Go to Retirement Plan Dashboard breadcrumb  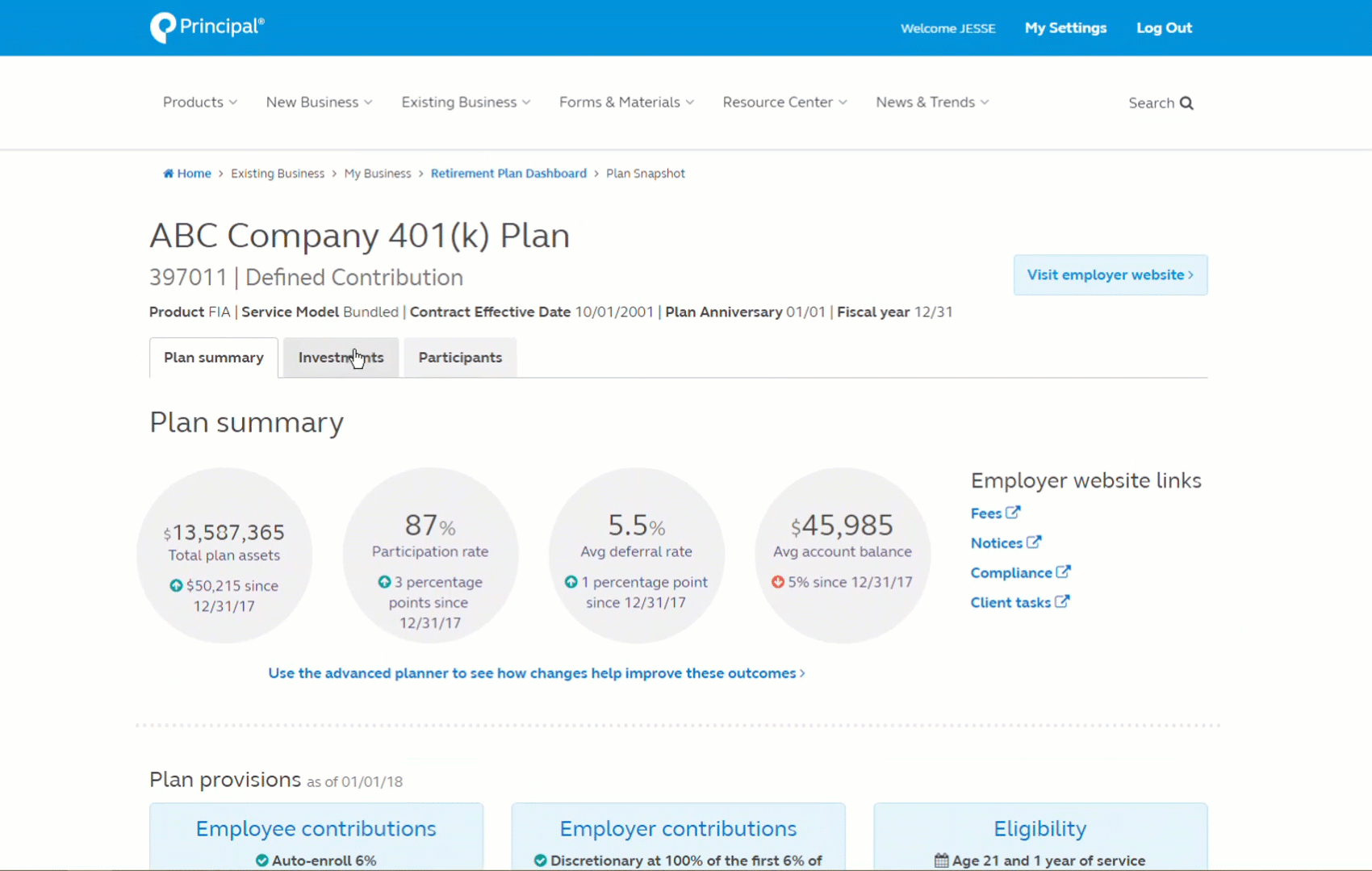tap(508, 174)
